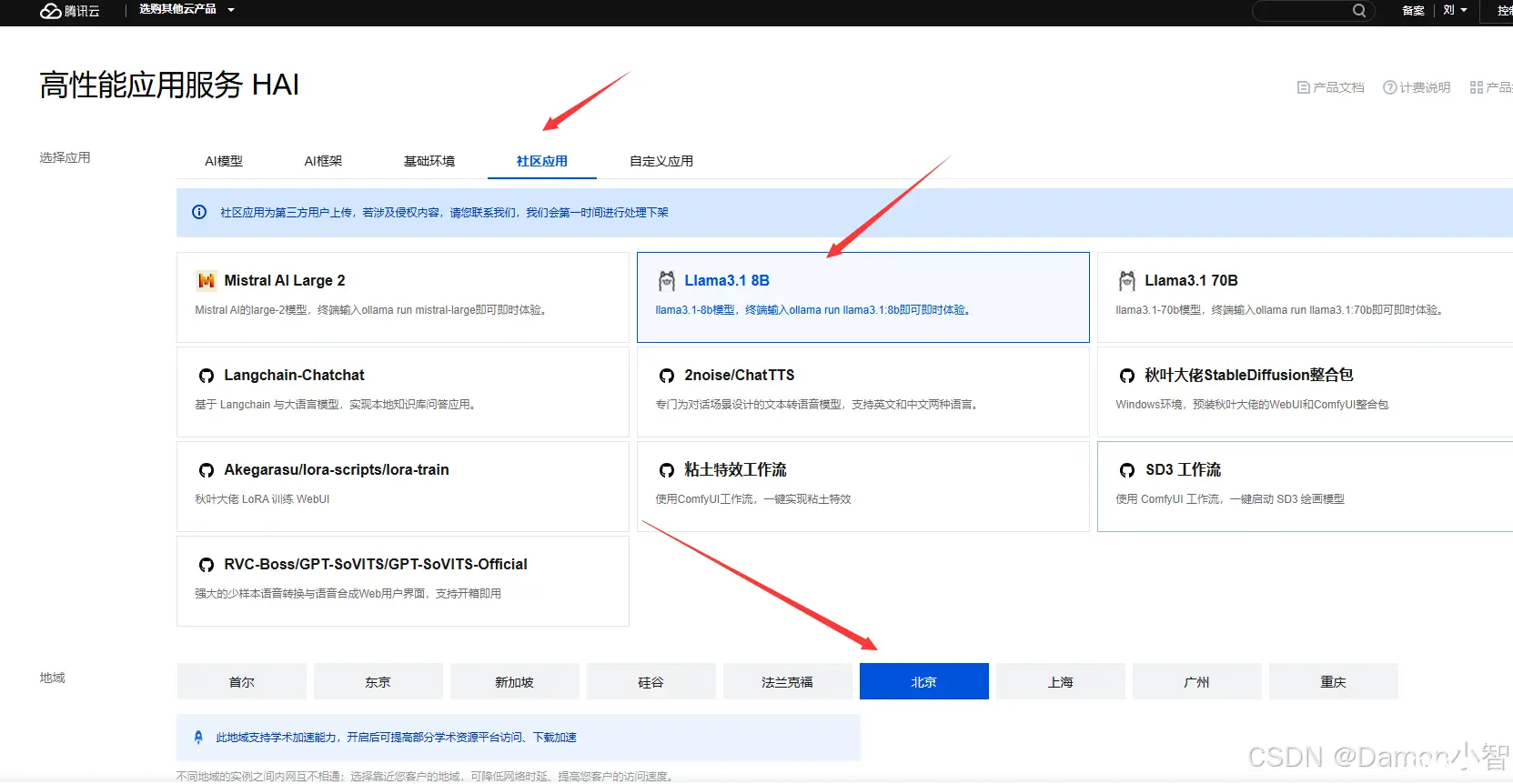Image resolution: width=1513 pixels, height=784 pixels.
Task: Open the 备案 link
Action: coord(1413,11)
